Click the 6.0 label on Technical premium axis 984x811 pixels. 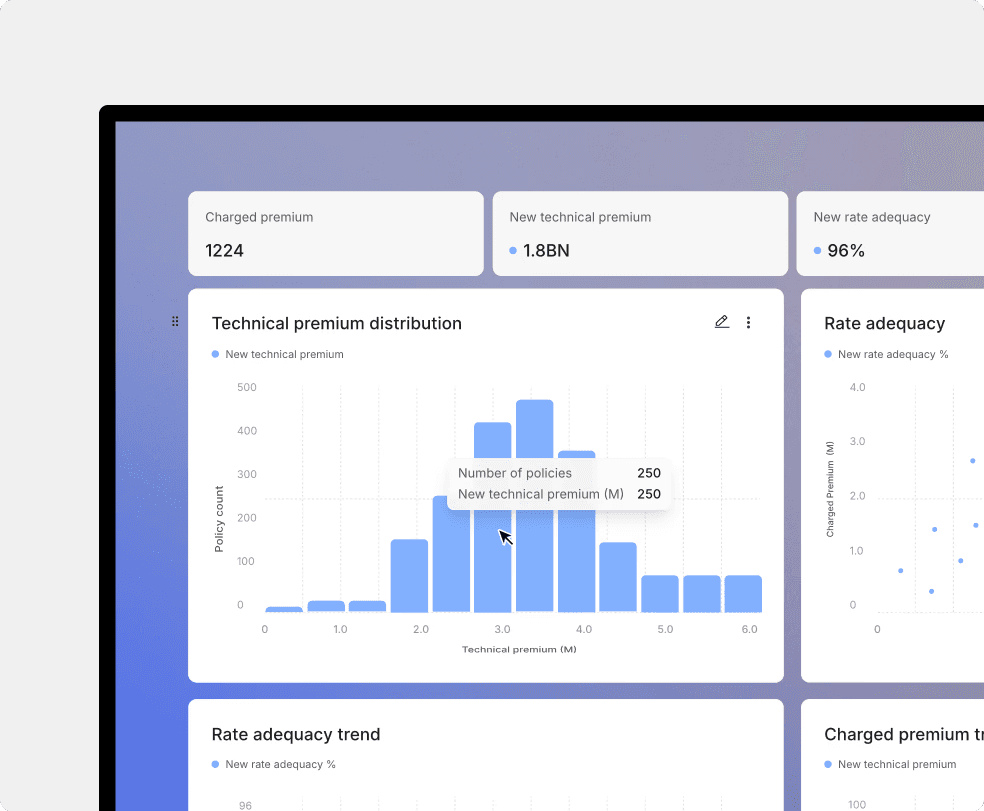[749, 629]
